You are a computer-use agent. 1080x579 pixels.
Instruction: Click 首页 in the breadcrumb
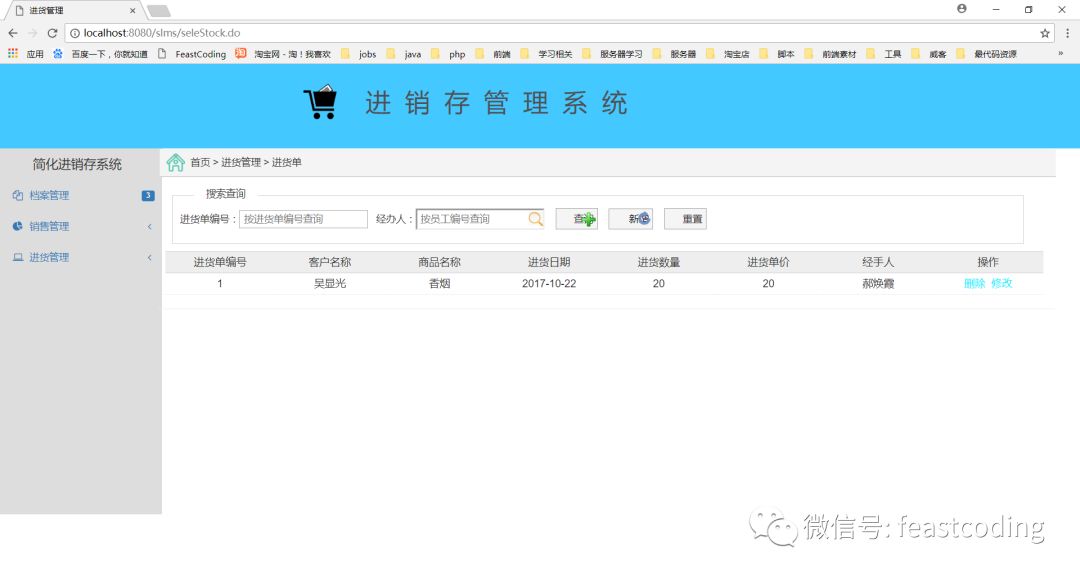[x=200, y=162]
